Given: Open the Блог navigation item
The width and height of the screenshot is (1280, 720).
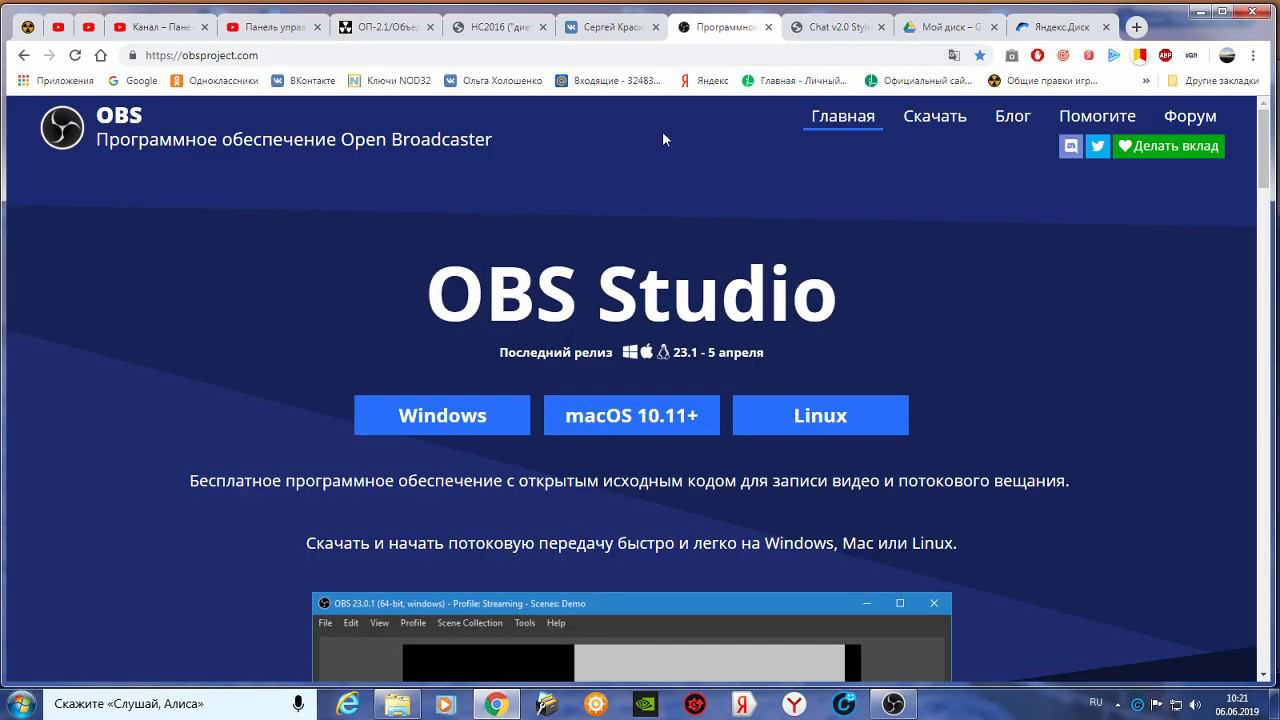Looking at the screenshot, I should (1013, 116).
